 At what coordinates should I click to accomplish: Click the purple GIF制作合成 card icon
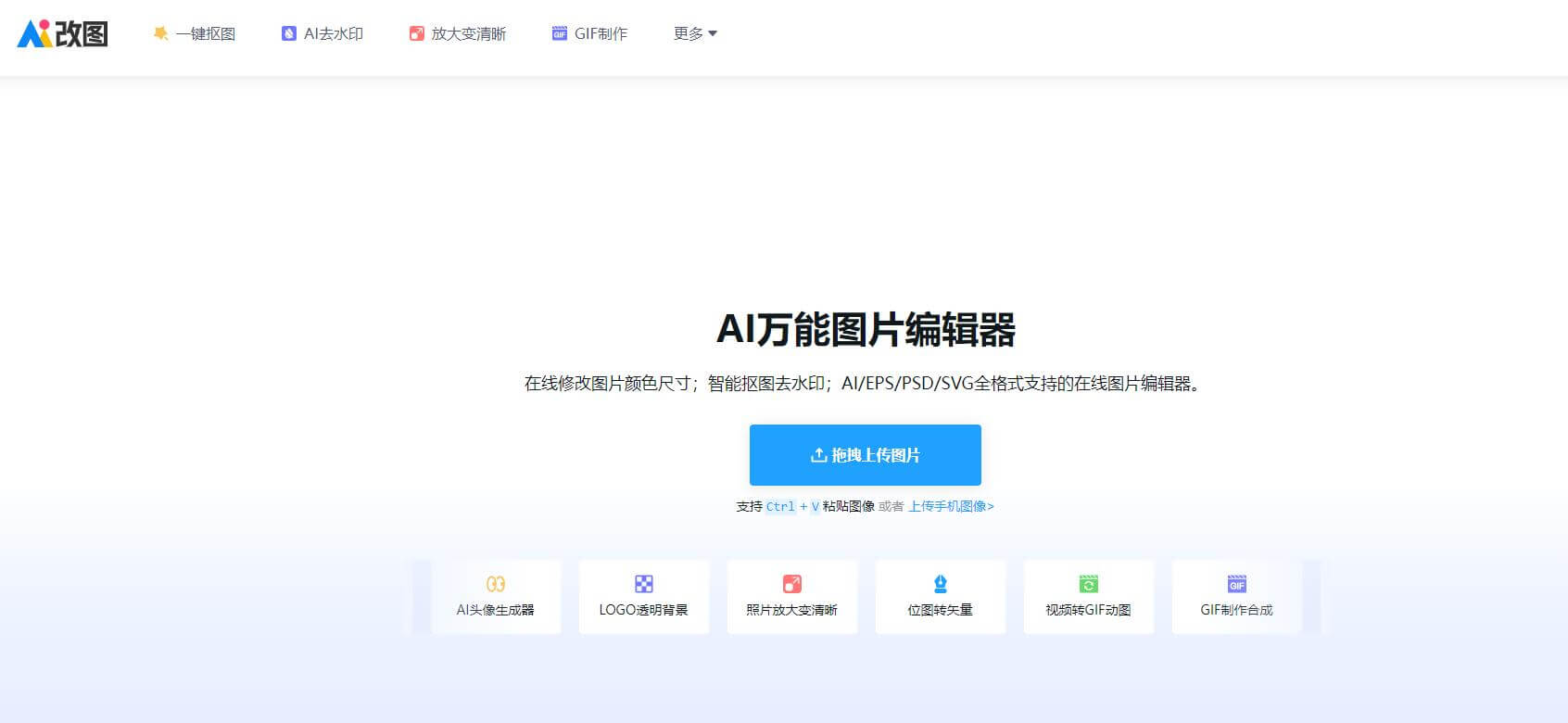1237,584
